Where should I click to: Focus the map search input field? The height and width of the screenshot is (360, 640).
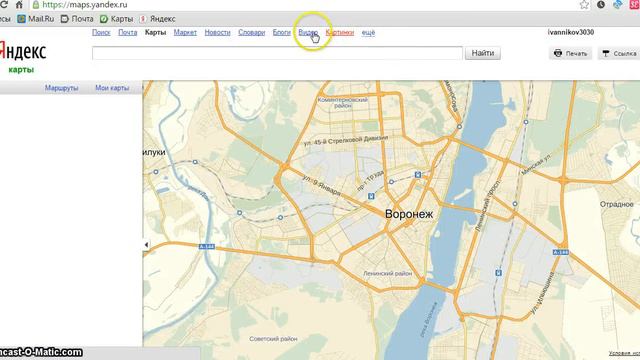click(277, 53)
